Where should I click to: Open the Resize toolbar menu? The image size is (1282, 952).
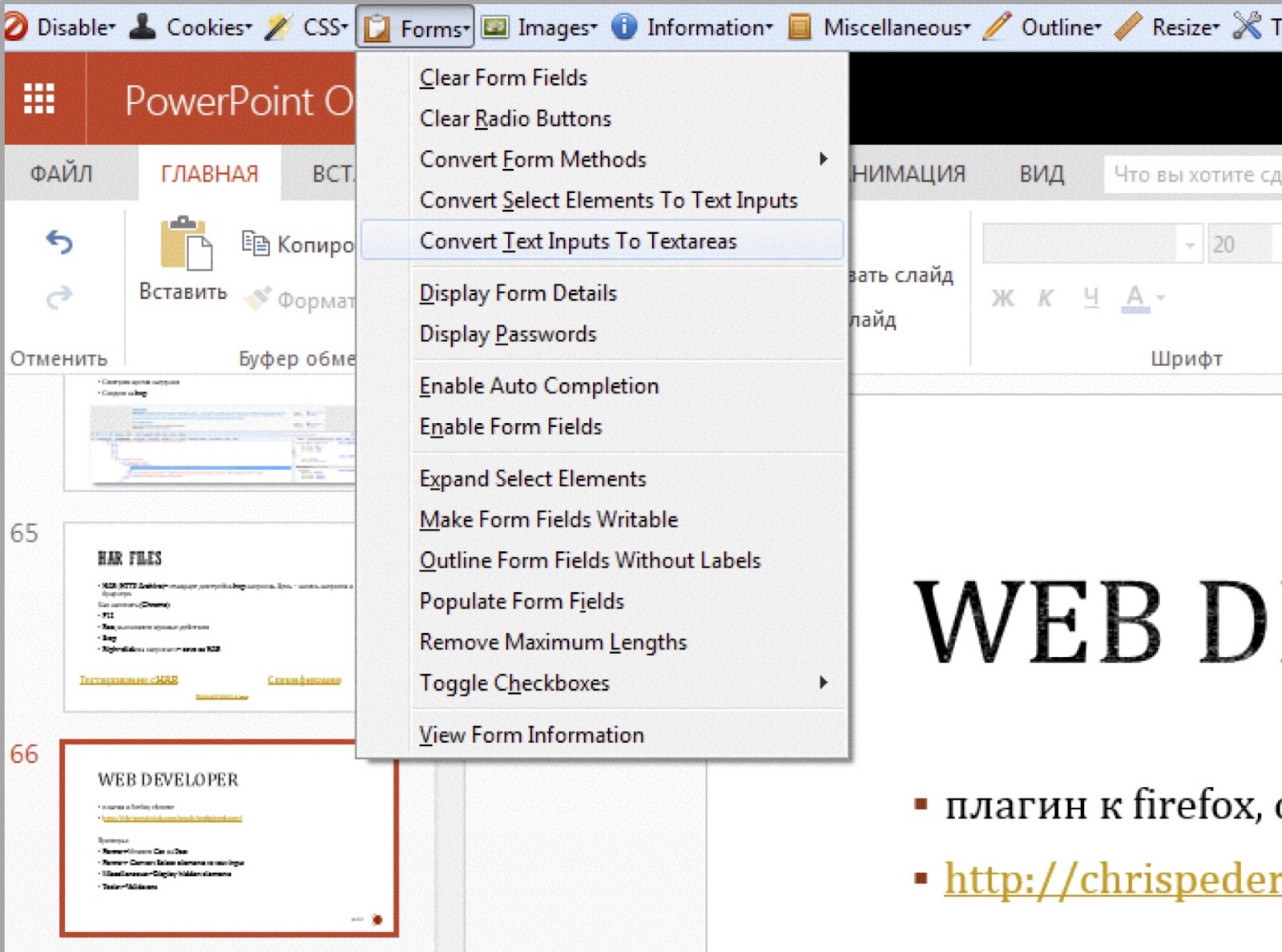1167,27
